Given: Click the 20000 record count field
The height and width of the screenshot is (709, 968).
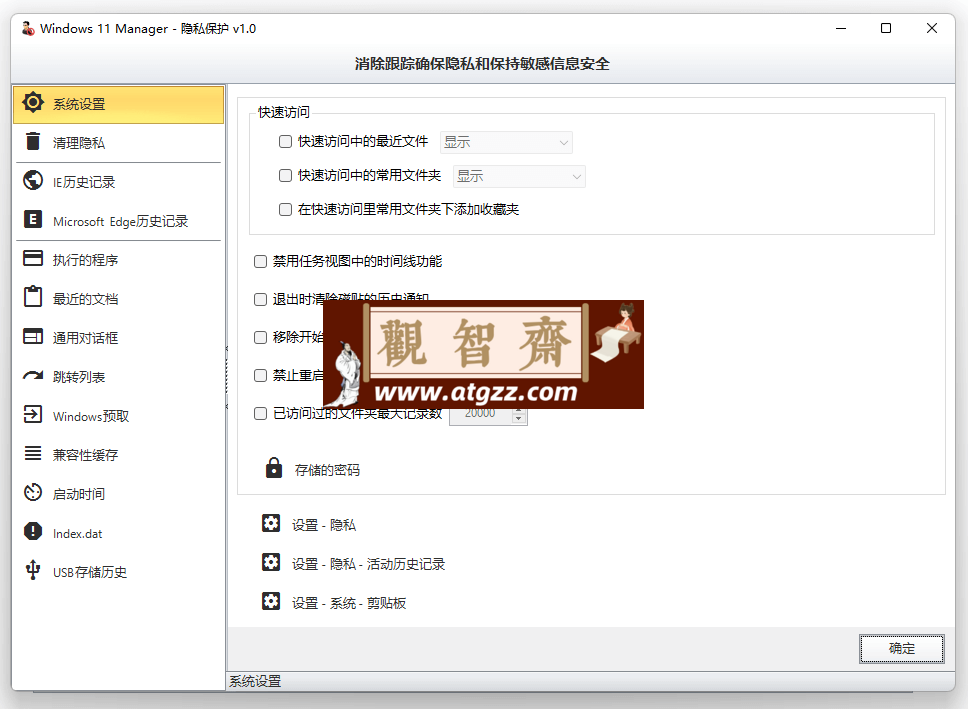Looking at the screenshot, I should tap(480, 415).
